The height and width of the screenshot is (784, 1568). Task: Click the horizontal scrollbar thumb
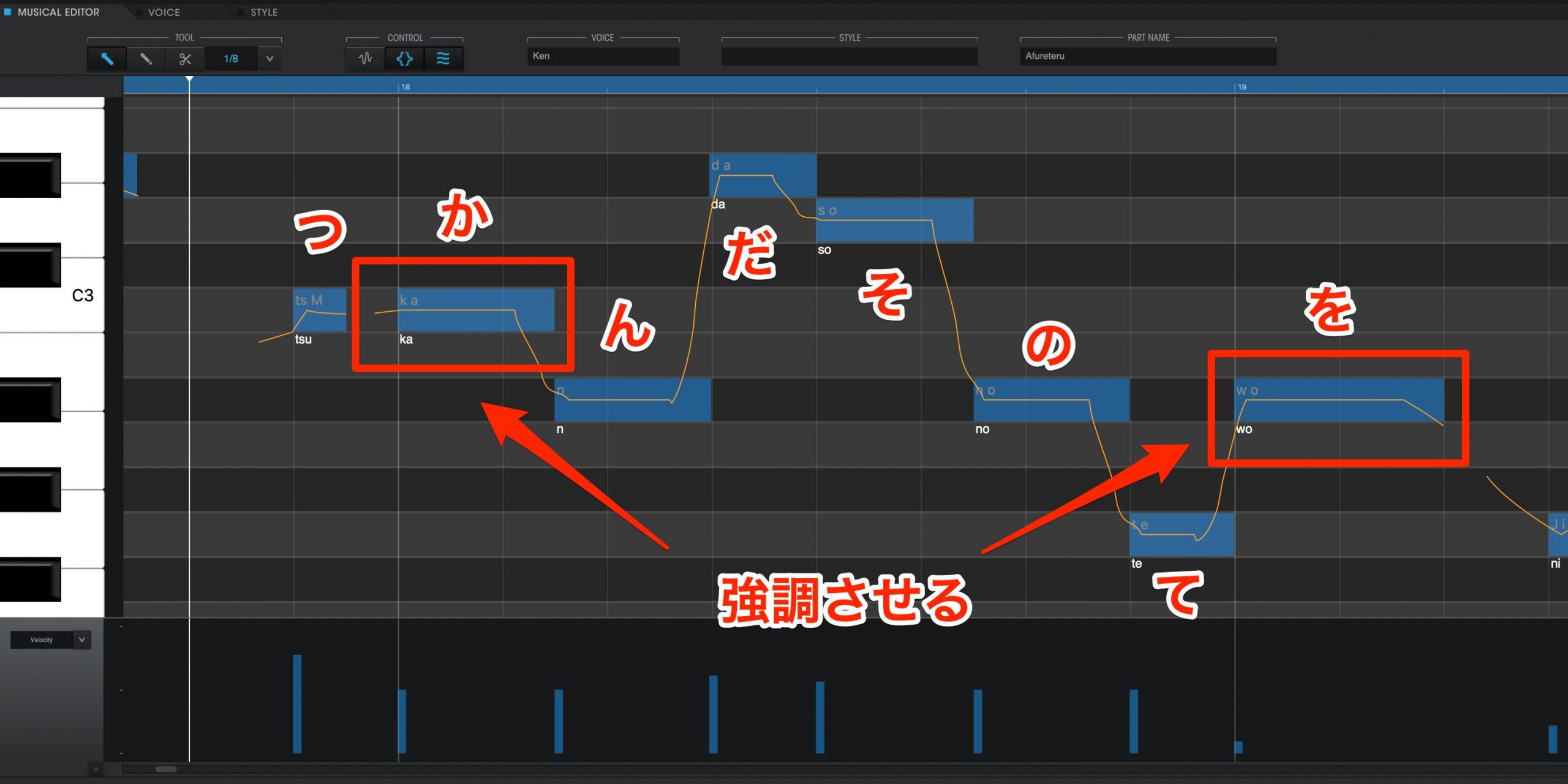click(x=165, y=769)
